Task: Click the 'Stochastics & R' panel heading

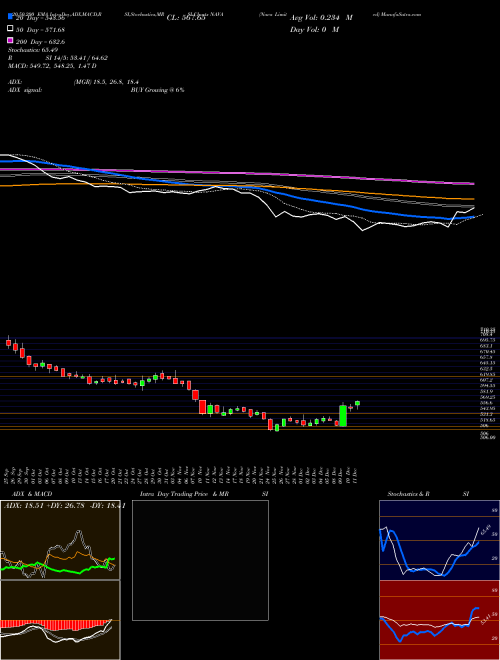Action: pos(408,494)
